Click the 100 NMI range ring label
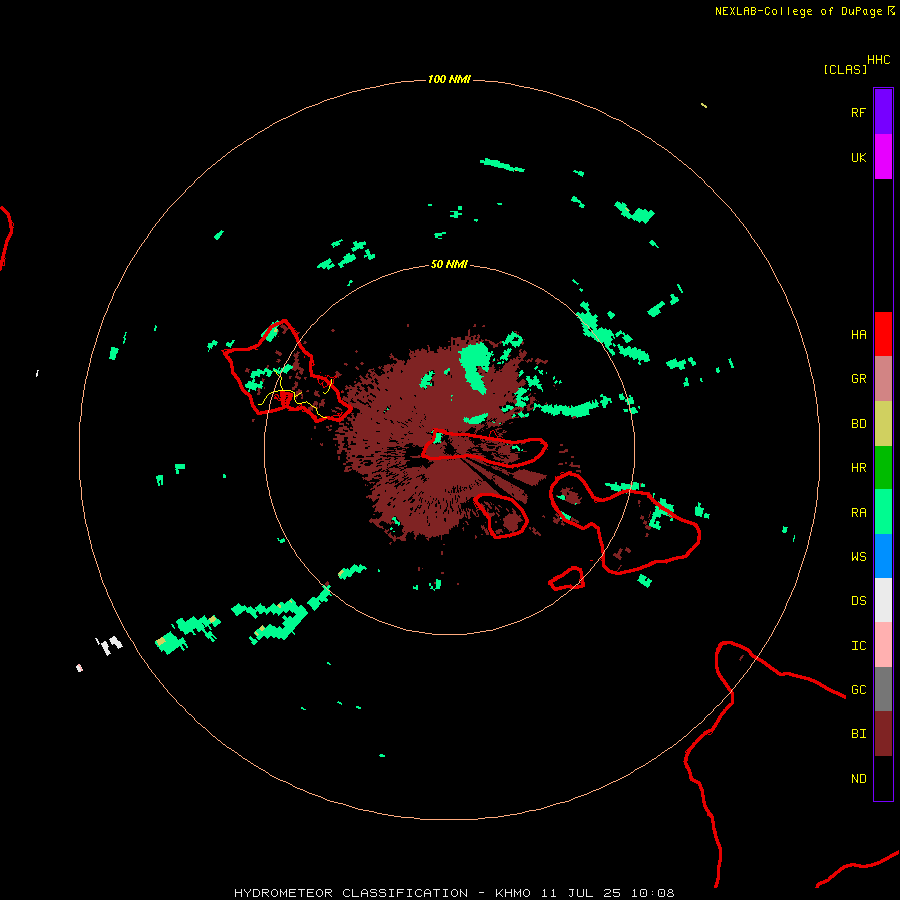The height and width of the screenshot is (900, 900). 449,79
